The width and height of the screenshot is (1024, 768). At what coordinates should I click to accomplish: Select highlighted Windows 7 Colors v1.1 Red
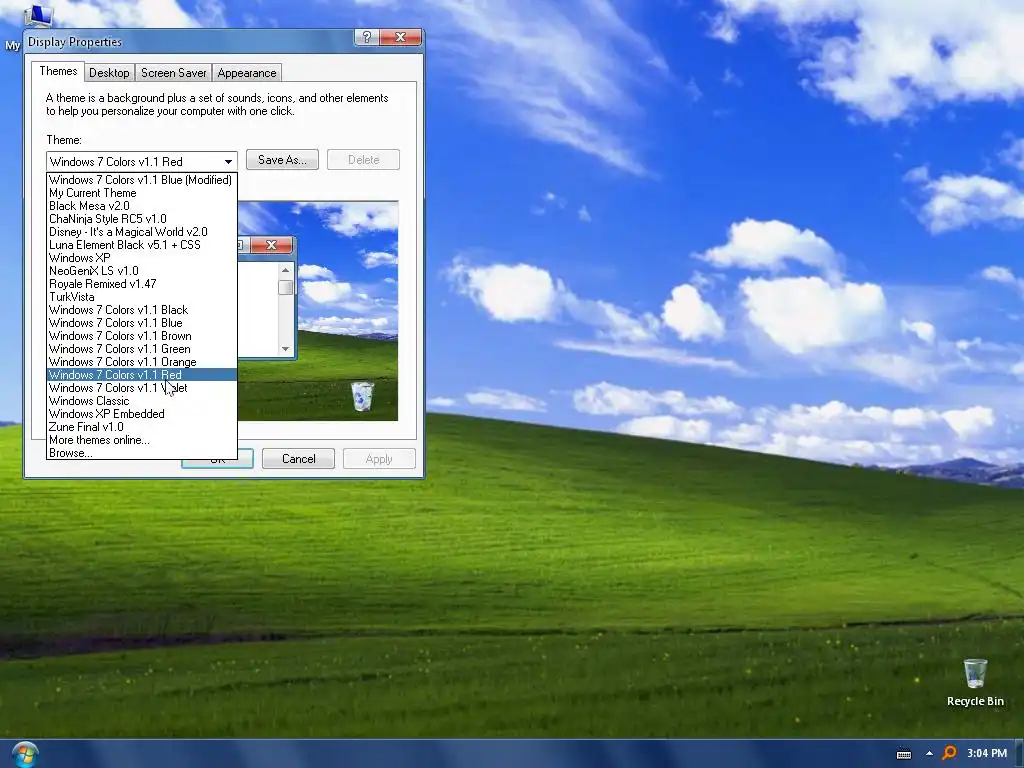(142, 375)
